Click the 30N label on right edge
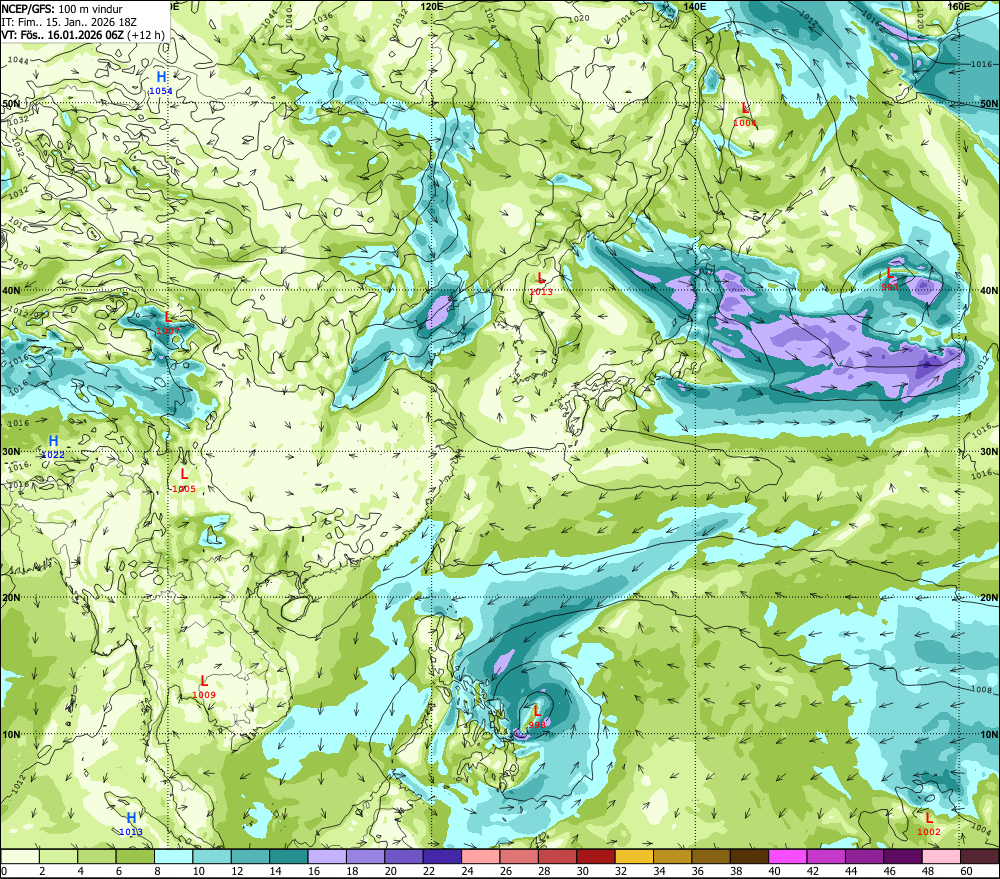The image size is (1000, 879). tap(989, 451)
